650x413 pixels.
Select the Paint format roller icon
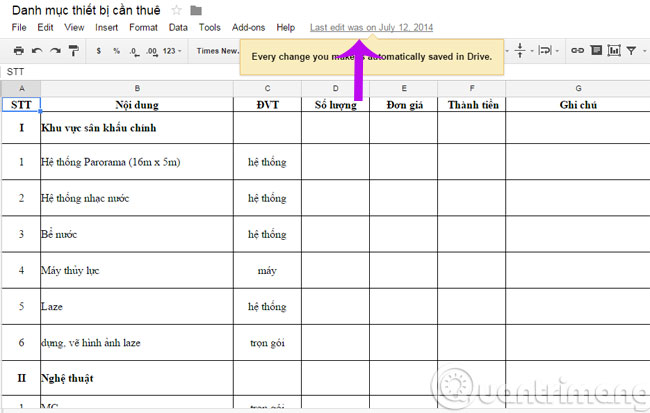73,51
